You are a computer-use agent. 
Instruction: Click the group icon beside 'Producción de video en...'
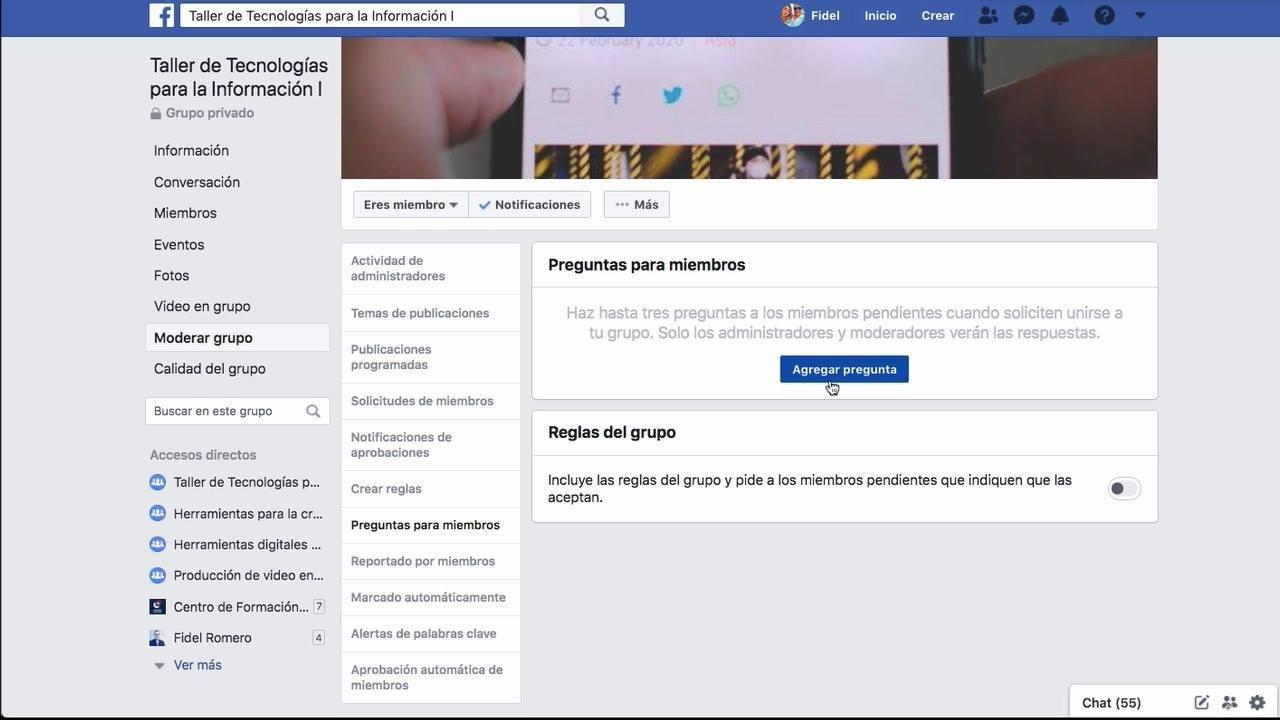pos(157,575)
